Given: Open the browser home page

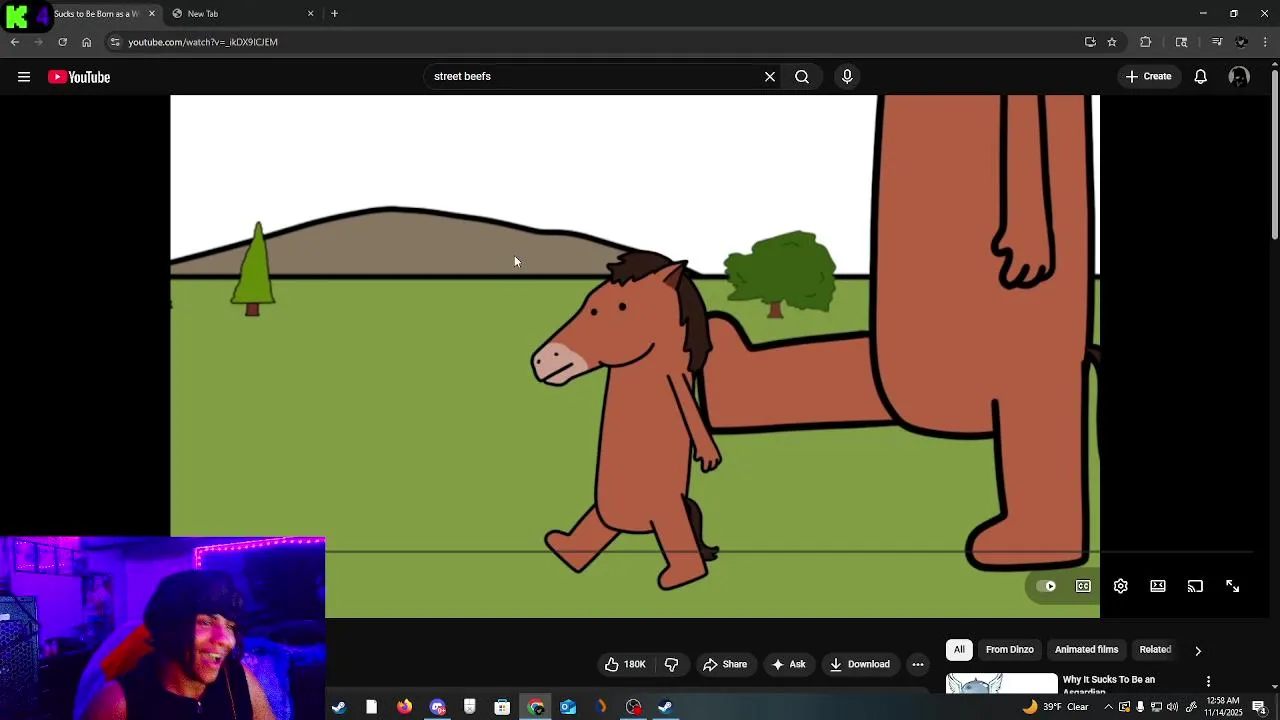Looking at the screenshot, I should pos(87,42).
